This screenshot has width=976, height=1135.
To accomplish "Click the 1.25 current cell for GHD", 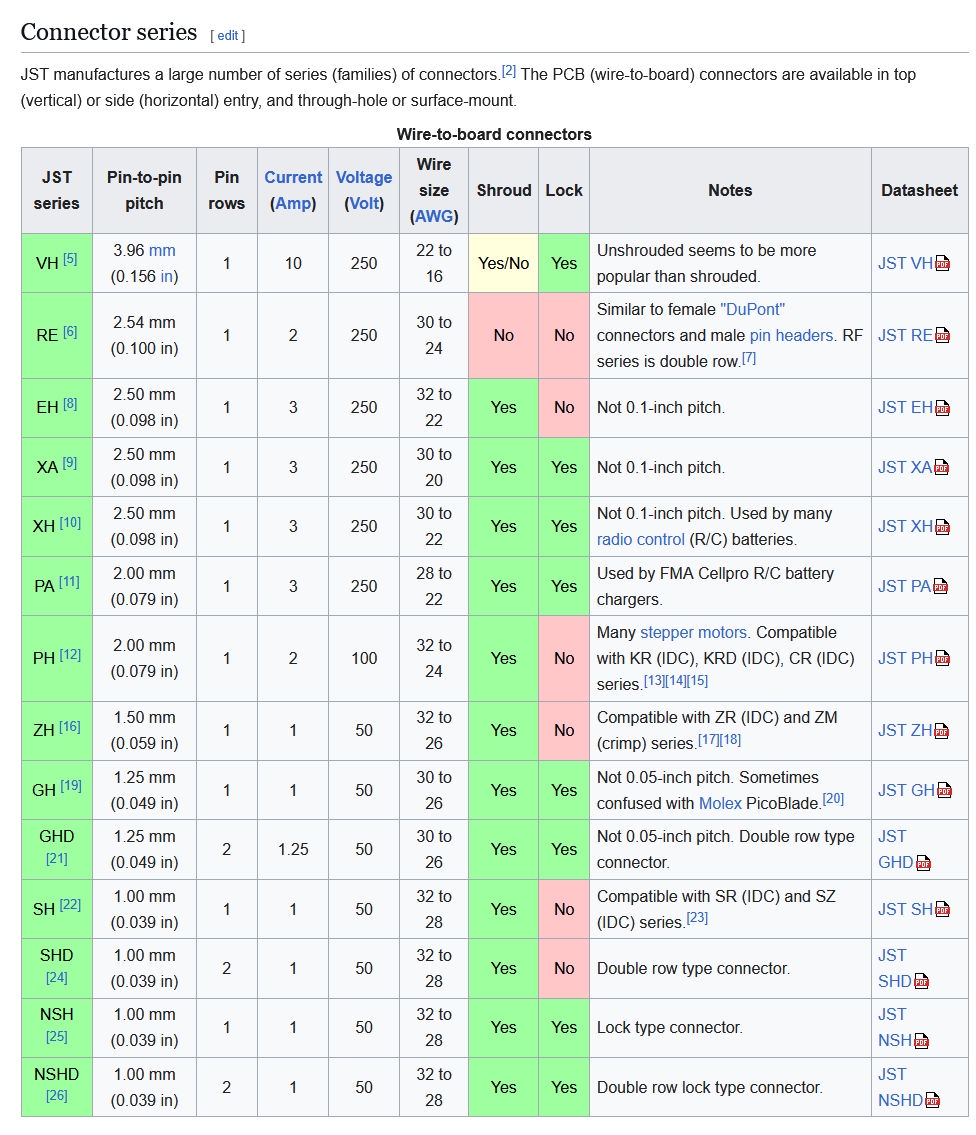I will (x=293, y=850).
